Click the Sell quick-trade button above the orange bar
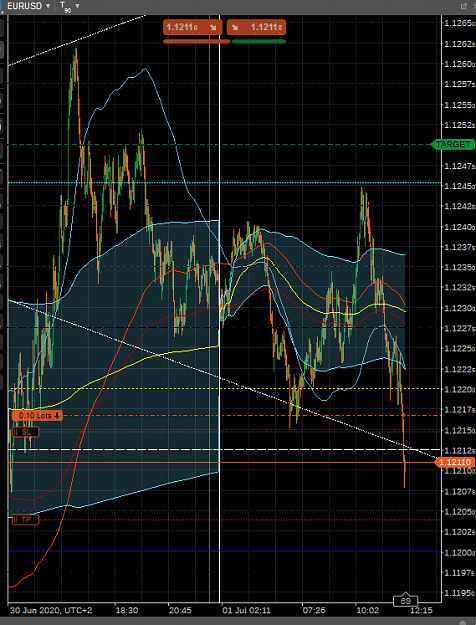Screen dimensions: 476x625 193,27
